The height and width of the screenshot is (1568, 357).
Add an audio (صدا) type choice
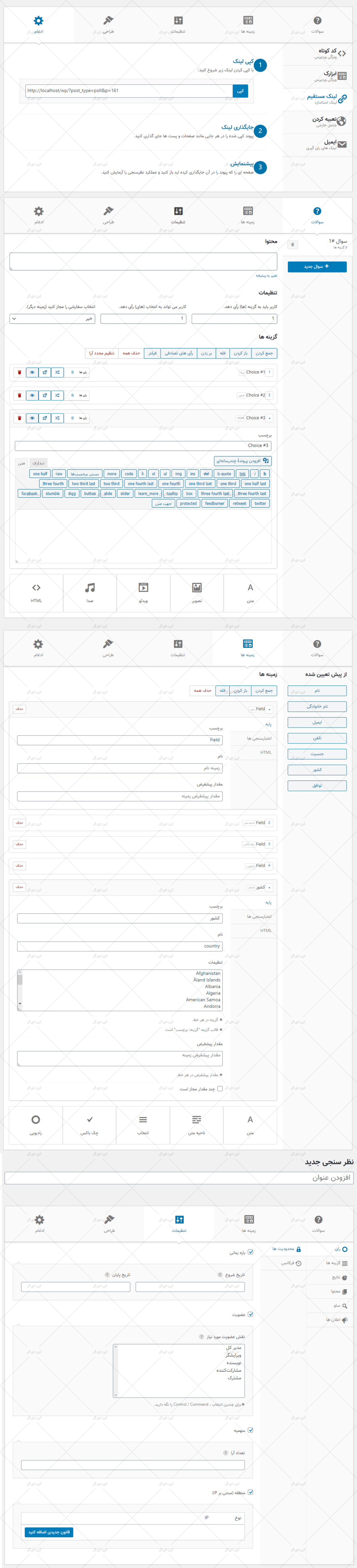(89, 592)
